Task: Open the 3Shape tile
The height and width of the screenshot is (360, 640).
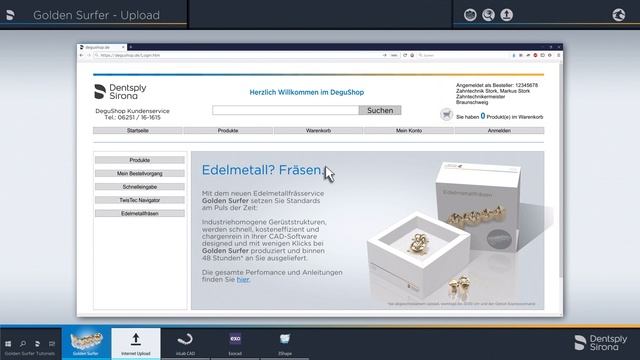Action: coord(285,344)
